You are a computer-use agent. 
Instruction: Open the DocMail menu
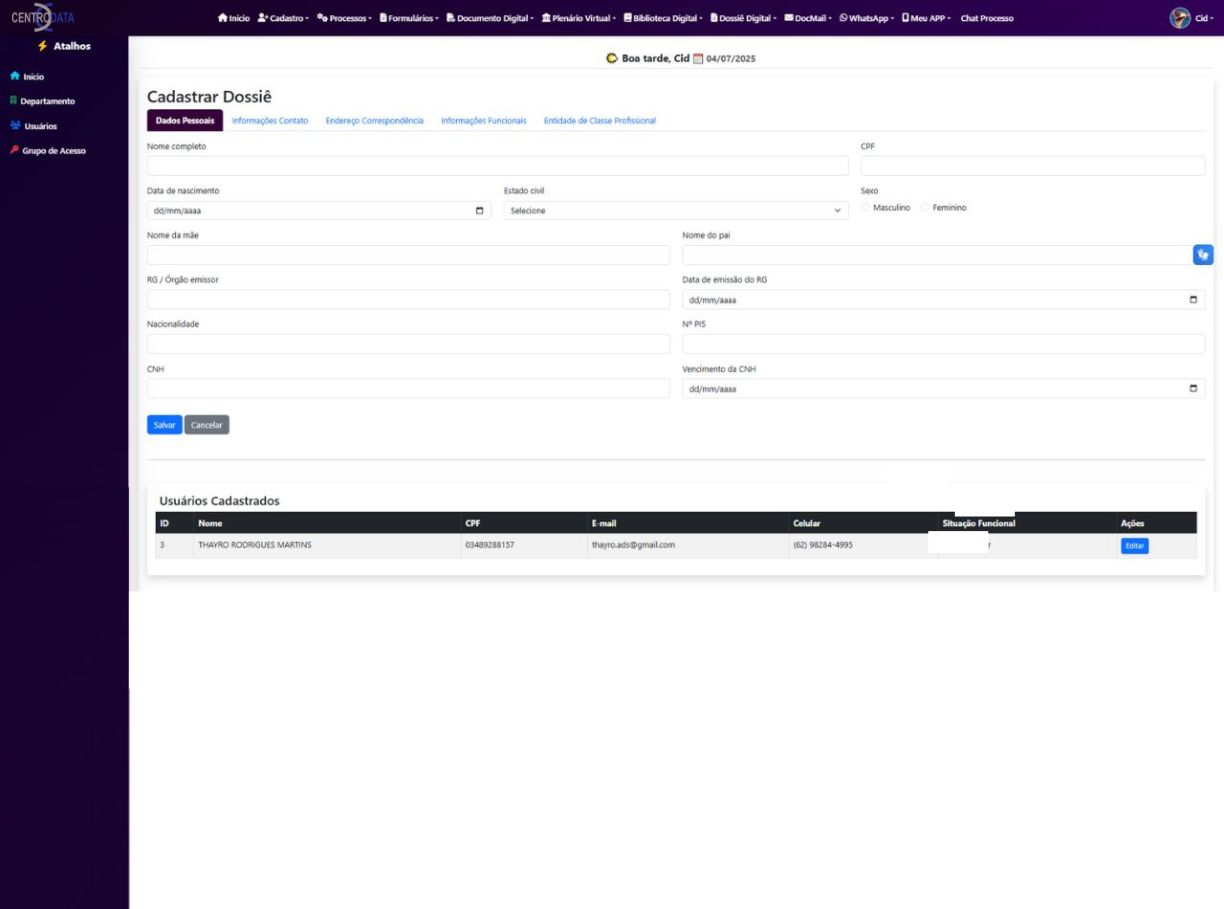(x=809, y=18)
